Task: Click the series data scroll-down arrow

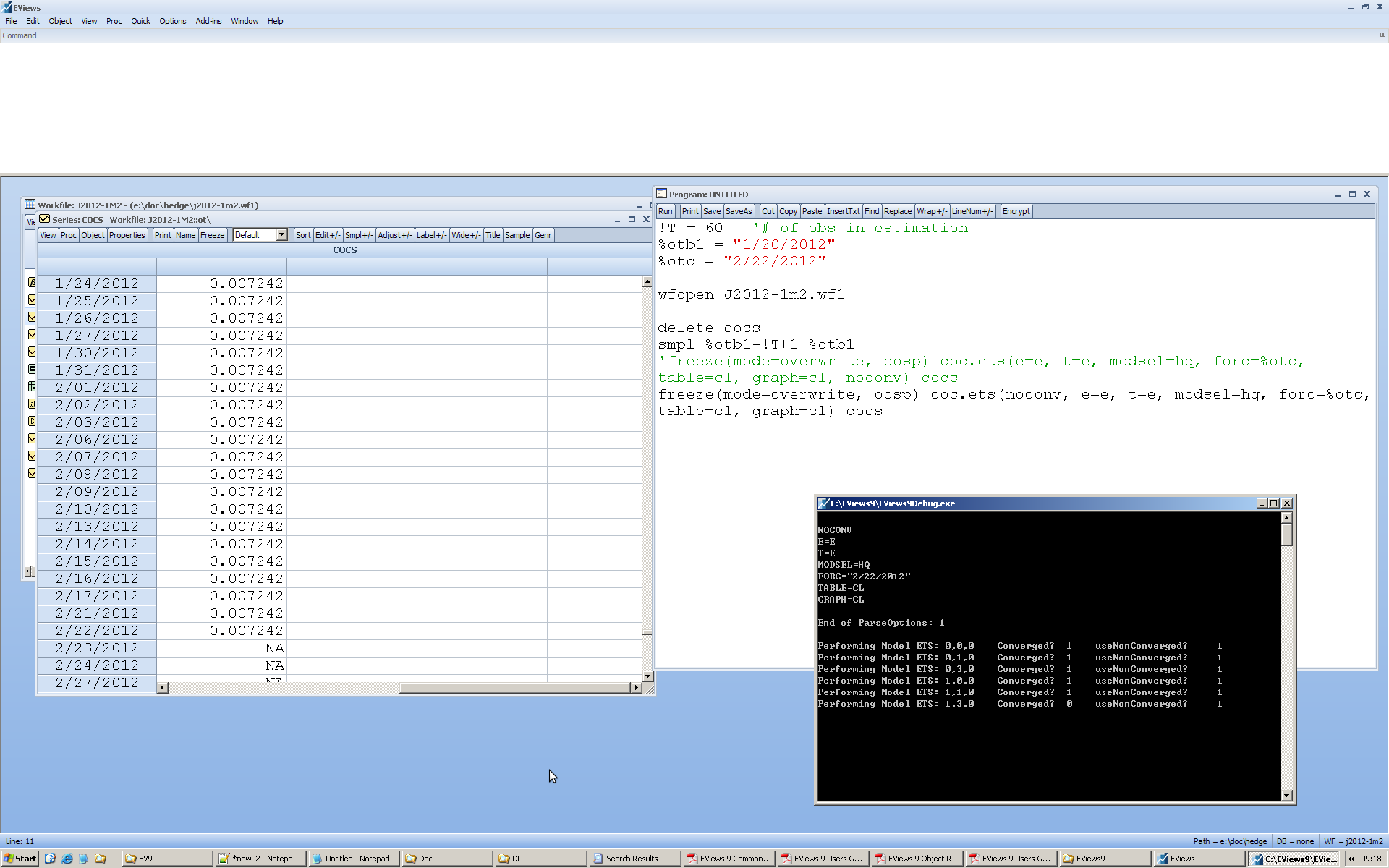Action: pyautogui.click(x=647, y=676)
